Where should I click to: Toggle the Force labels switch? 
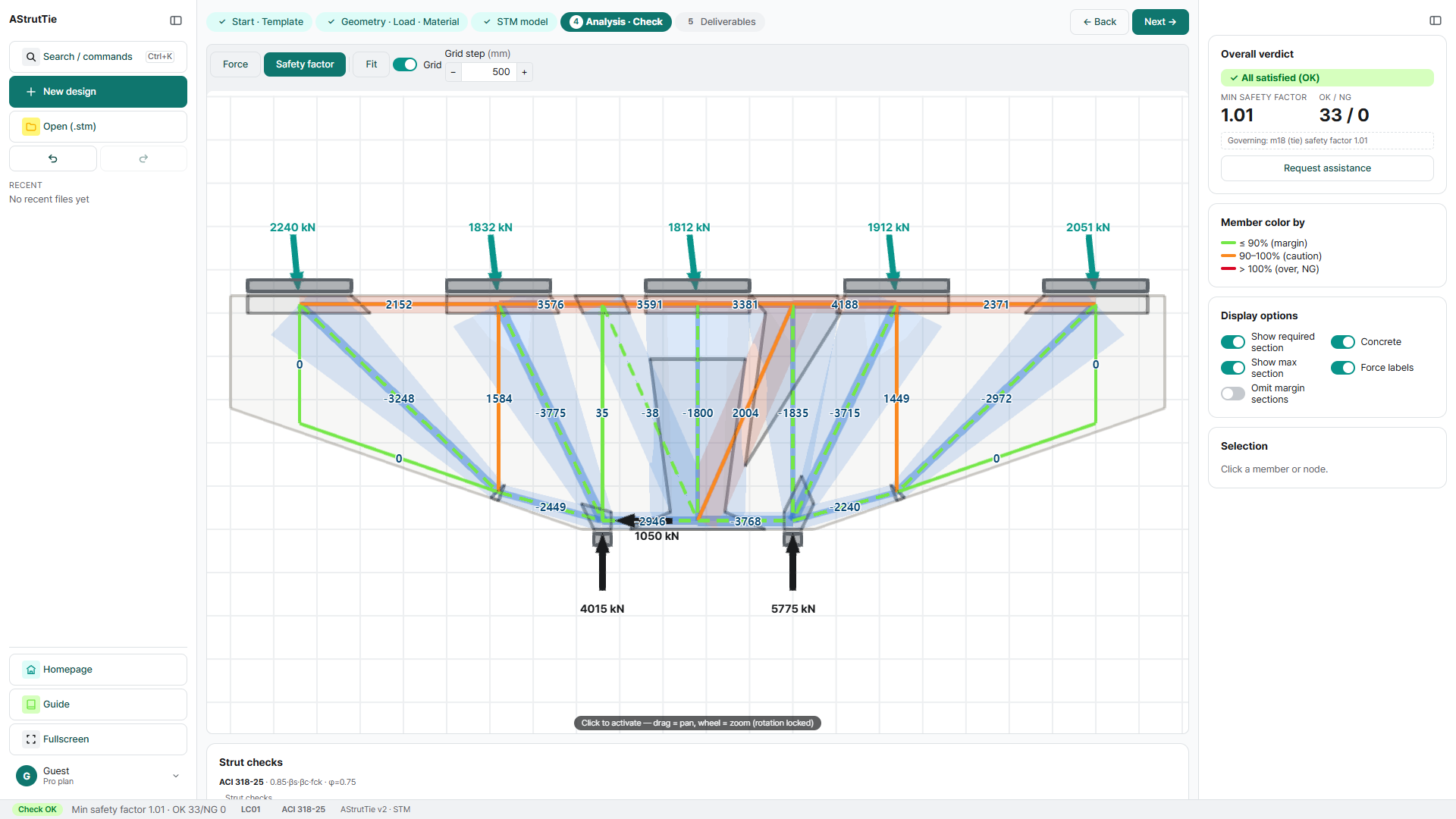click(x=1343, y=368)
